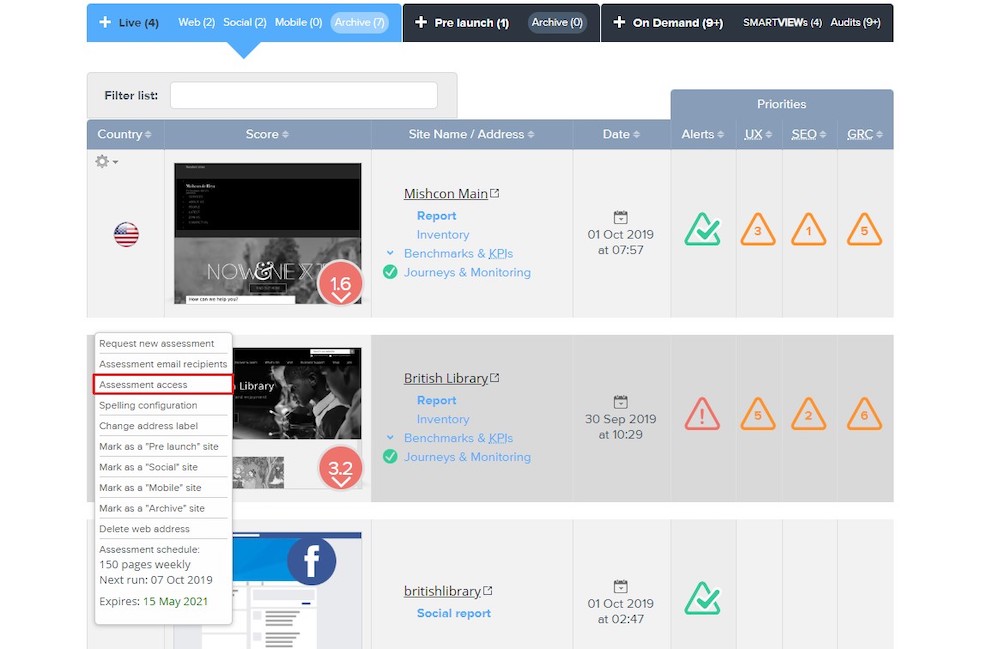Click the plus icon on the Pre launch tab
Viewport: 983px width, 649px height.
[421, 23]
